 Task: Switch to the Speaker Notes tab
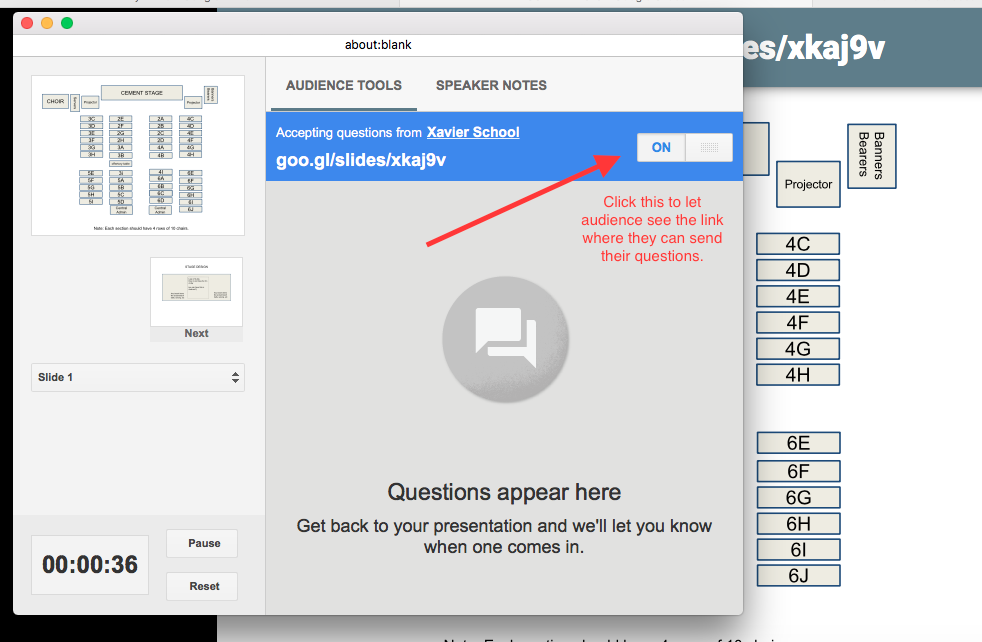[x=491, y=86]
